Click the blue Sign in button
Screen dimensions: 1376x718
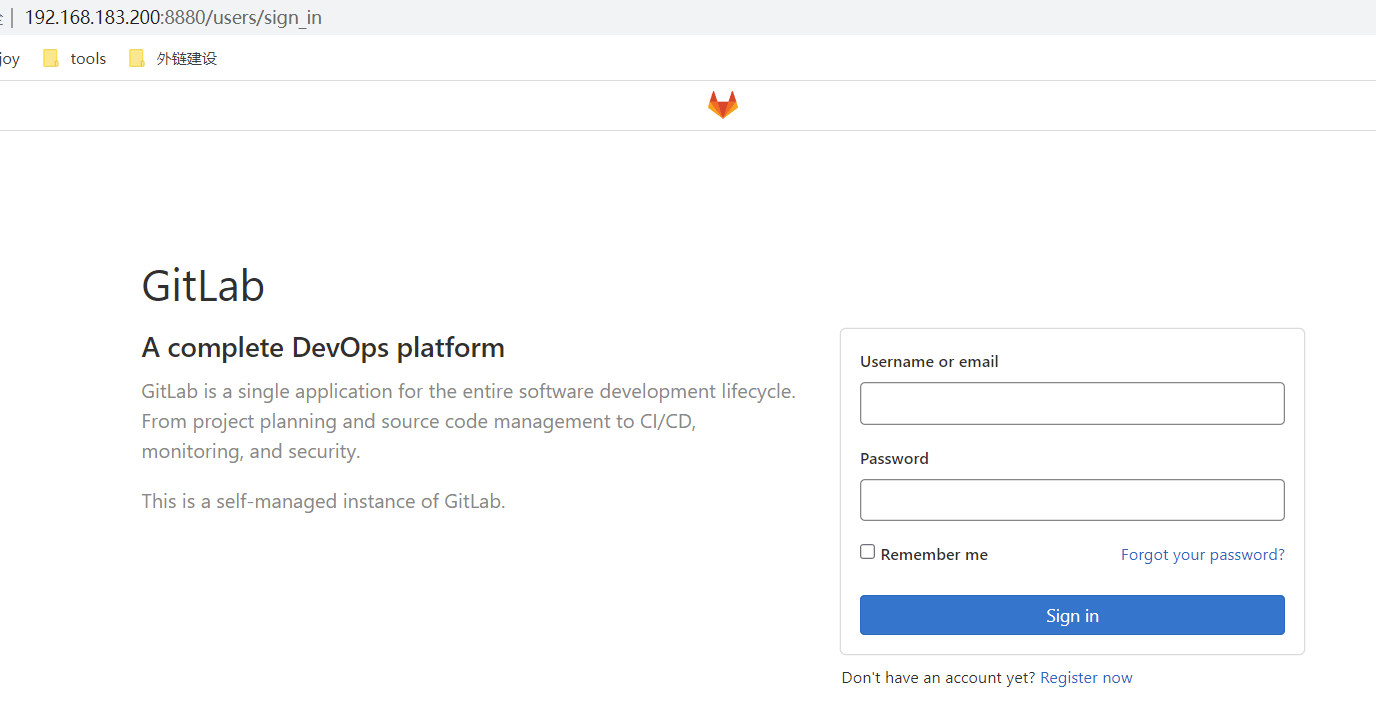point(1072,615)
